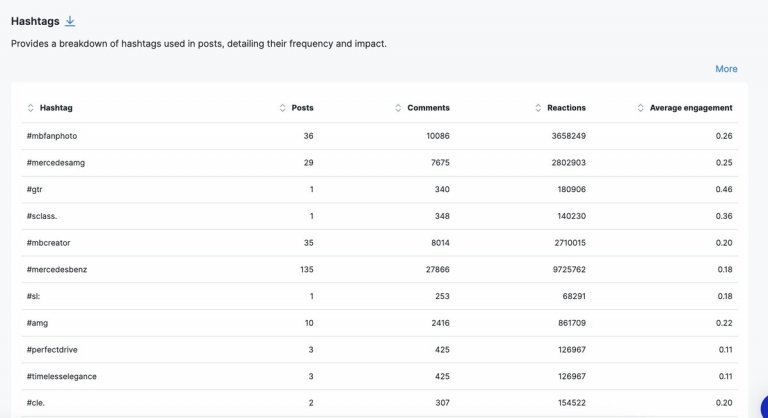The height and width of the screenshot is (418, 768).
Task: Click reactions value 9725762
Action: pyautogui.click(x=569, y=270)
